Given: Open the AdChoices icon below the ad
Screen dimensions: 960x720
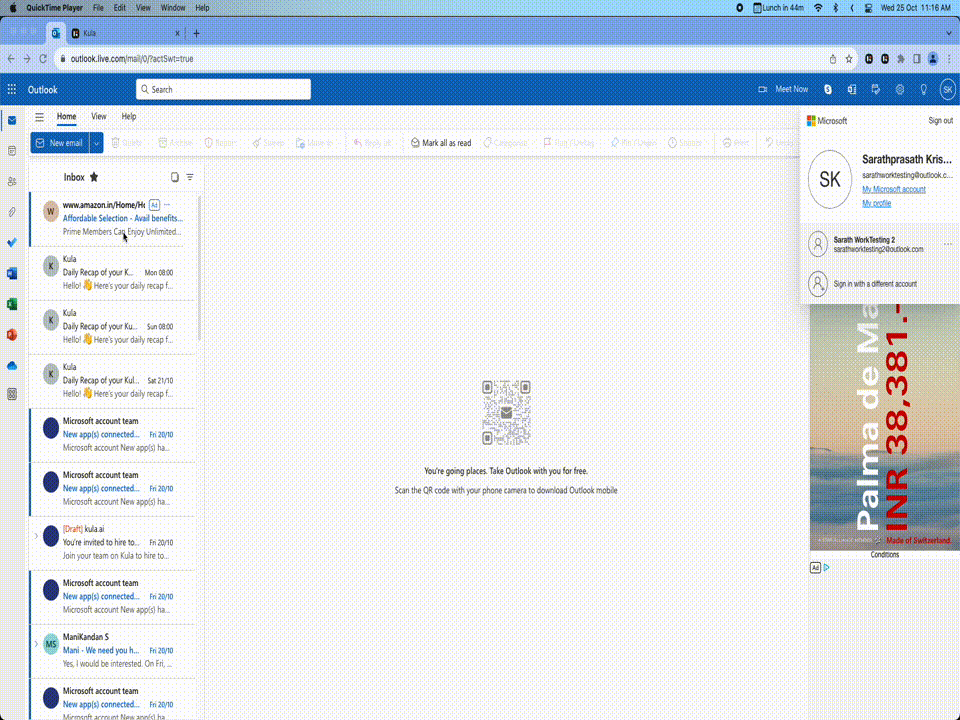Looking at the screenshot, I should coord(826,568).
